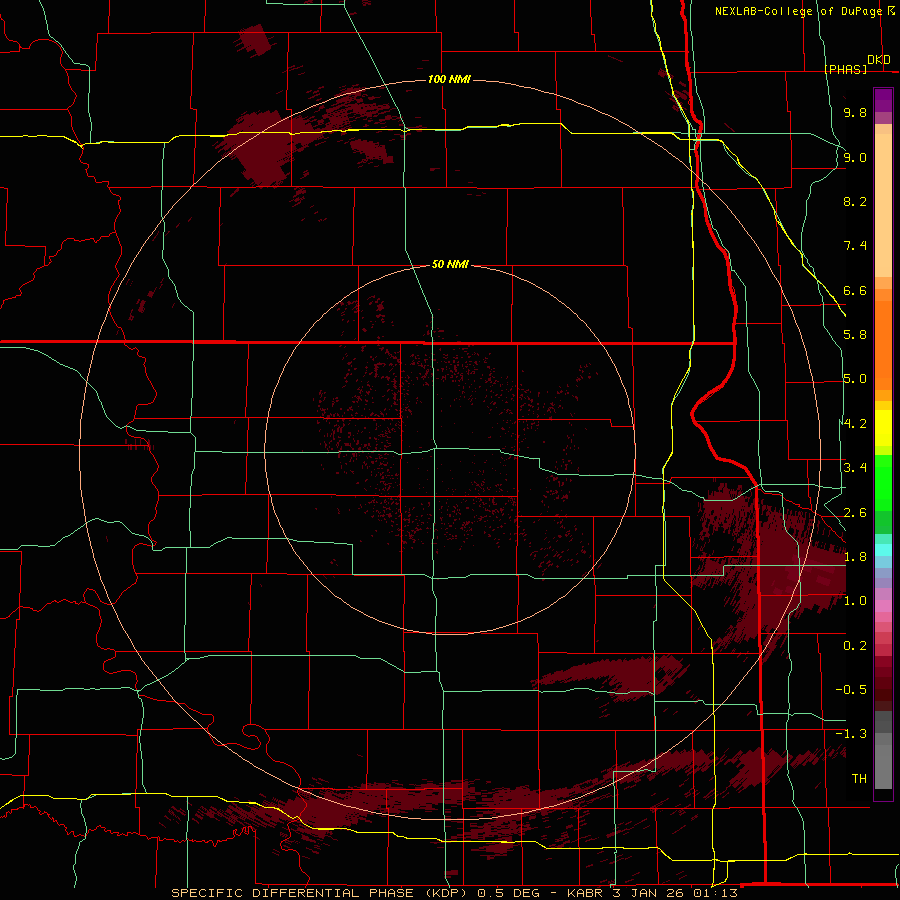Click the 9.0 value on the color scale
Image resolution: width=900 pixels, height=900 pixels.
click(855, 157)
